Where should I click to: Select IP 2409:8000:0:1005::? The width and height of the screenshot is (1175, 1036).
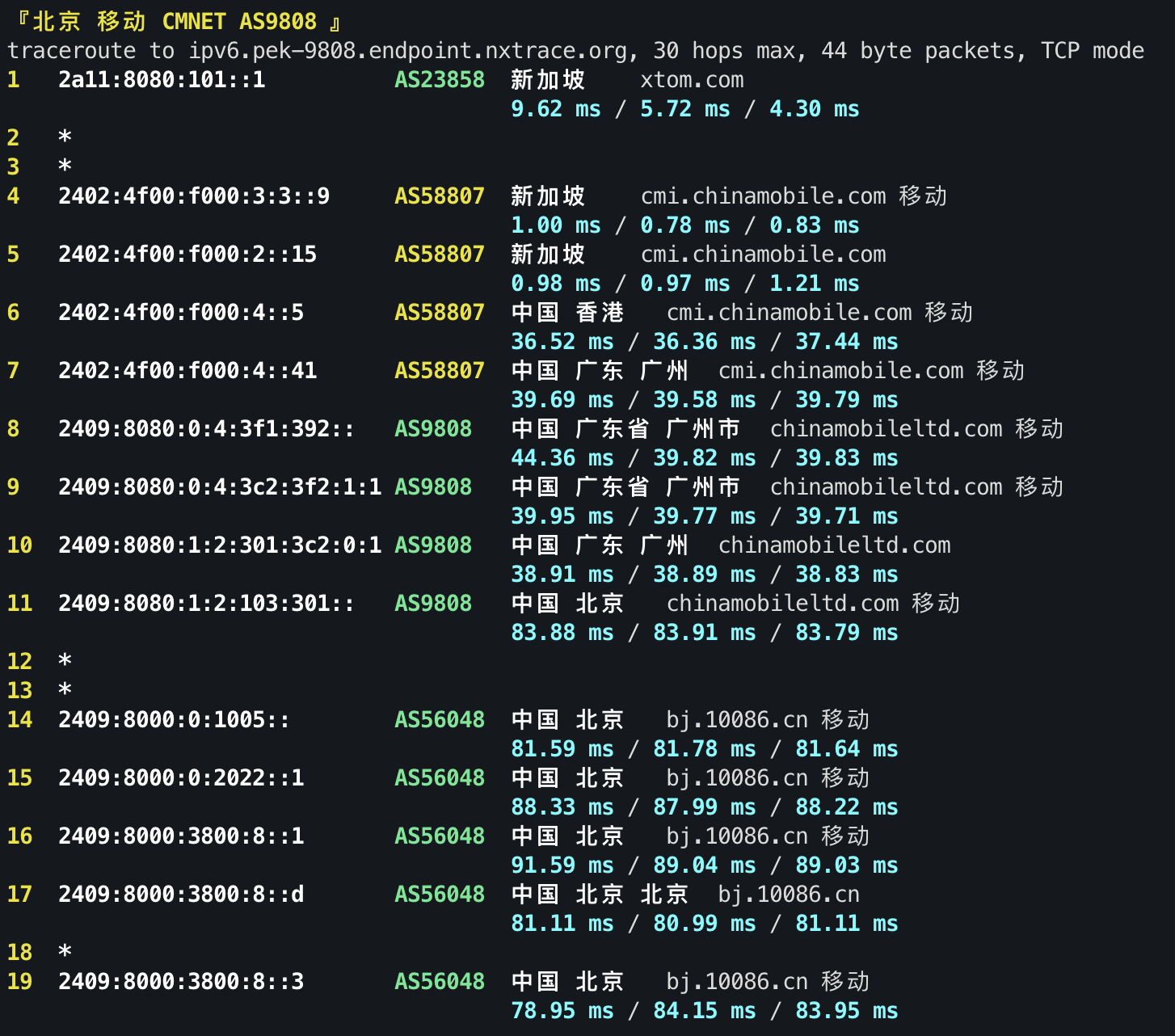[x=175, y=720]
